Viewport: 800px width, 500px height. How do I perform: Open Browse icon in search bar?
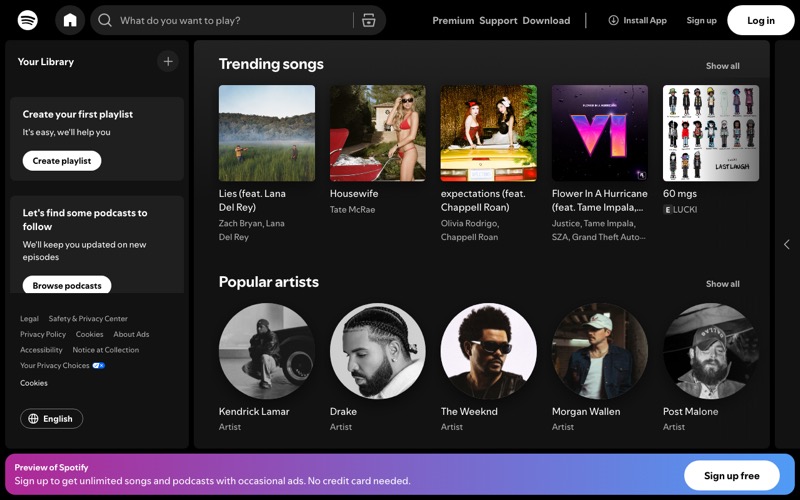(368, 20)
